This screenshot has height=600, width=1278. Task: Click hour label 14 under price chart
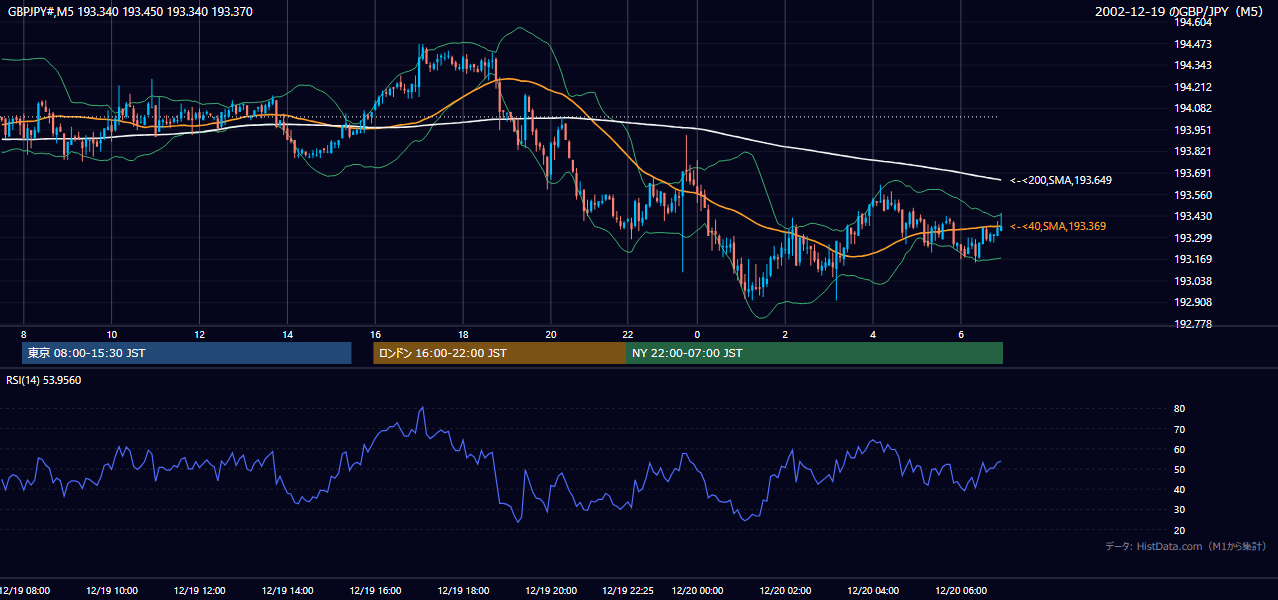[x=288, y=334]
